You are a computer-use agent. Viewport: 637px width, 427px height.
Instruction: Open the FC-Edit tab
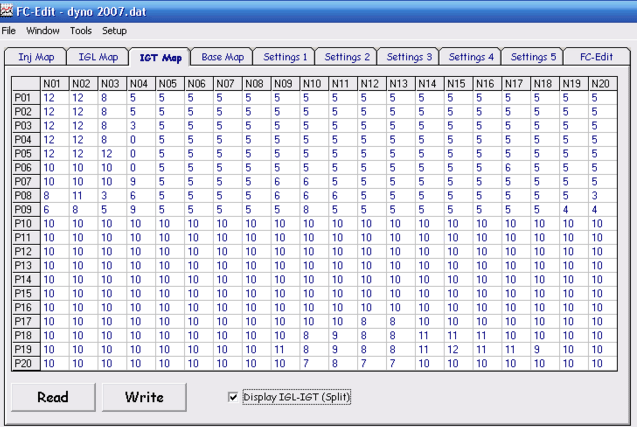click(596, 57)
